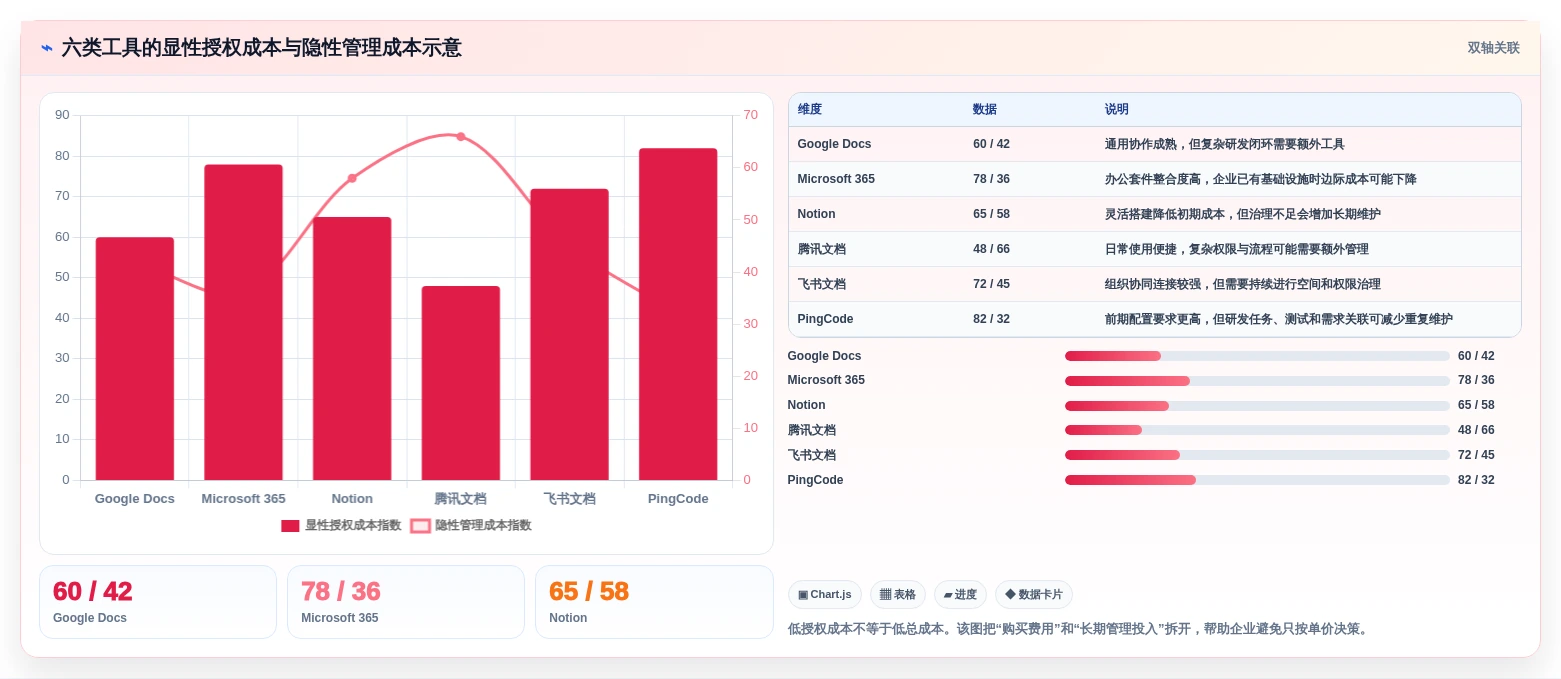Toggle the 显性授权成本指数 legend entry
The image size is (1561, 679).
(341, 525)
